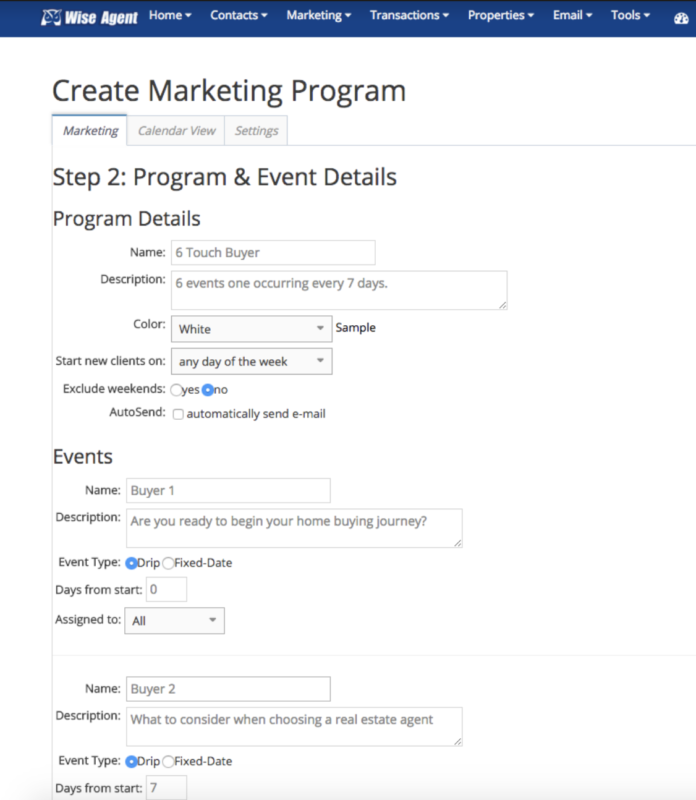Open the Home menu
Image resolution: width=696 pixels, height=800 pixels.
pos(170,16)
